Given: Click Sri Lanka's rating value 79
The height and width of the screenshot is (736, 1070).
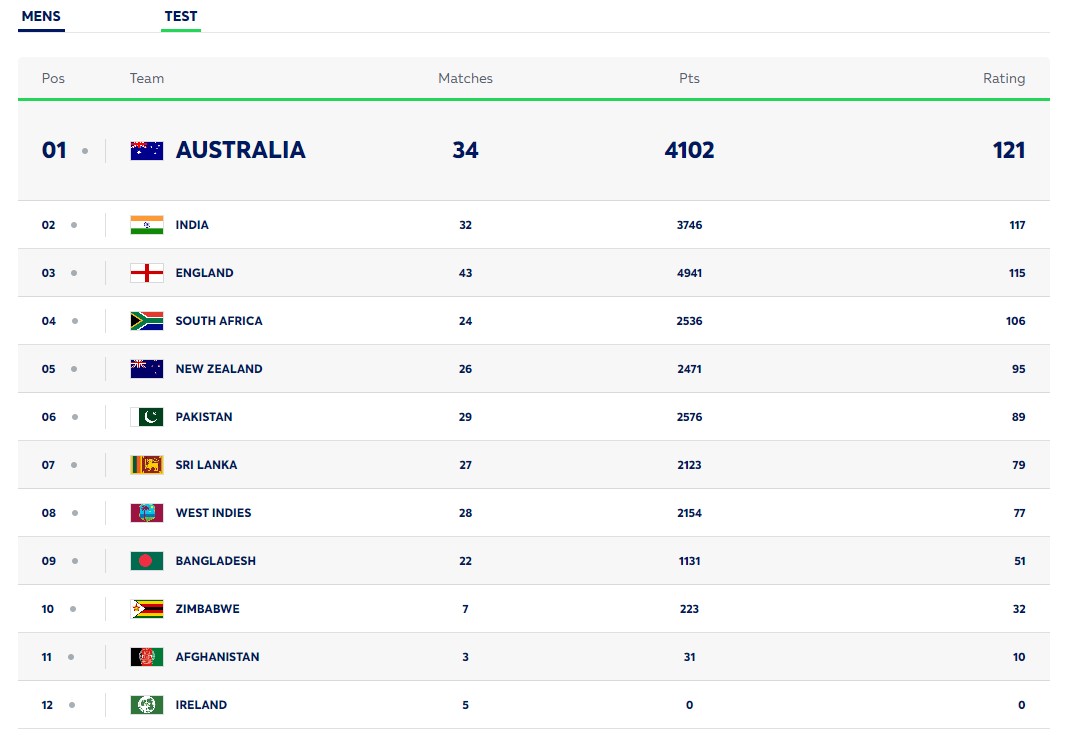Looking at the screenshot, I should tap(1019, 465).
